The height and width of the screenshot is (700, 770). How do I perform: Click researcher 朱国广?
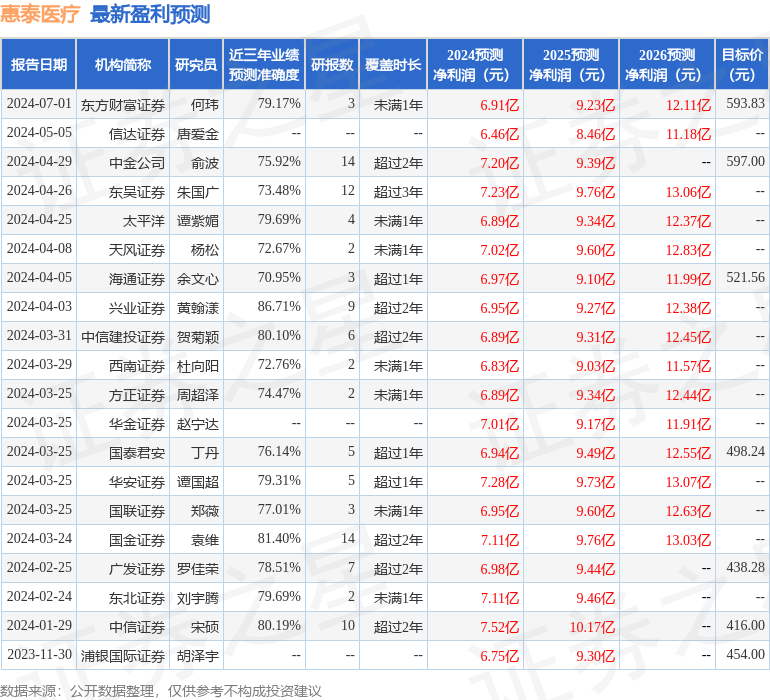[x=198, y=192]
